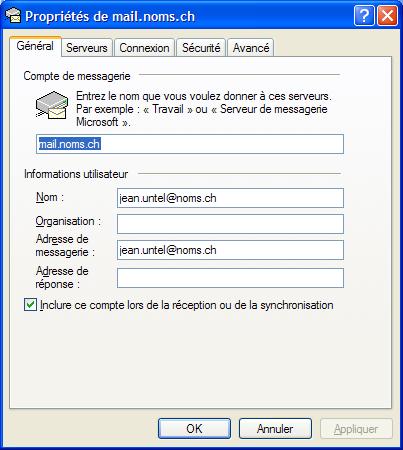Select the Général tab
The height and width of the screenshot is (450, 403).
(x=35, y=46)
